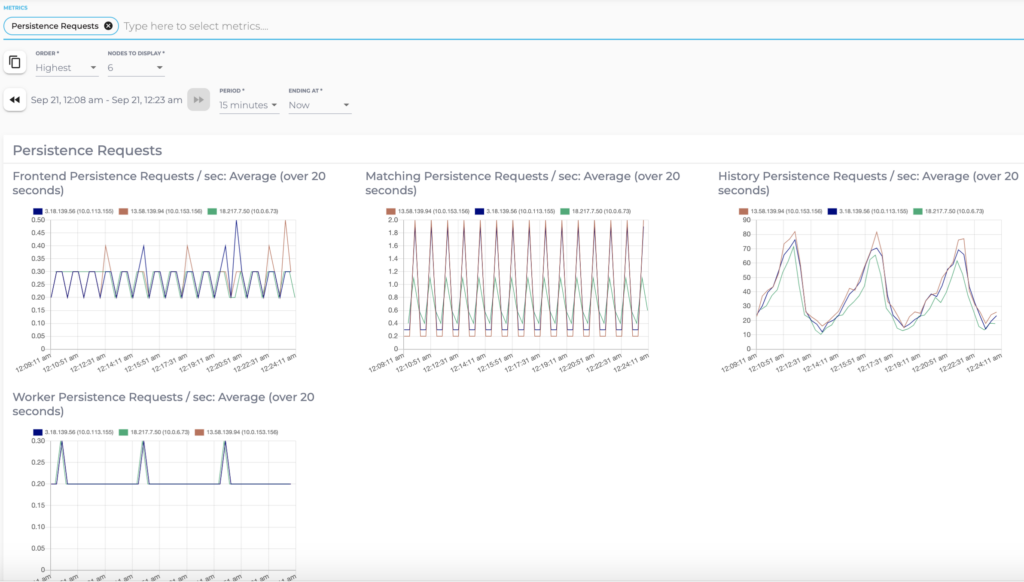
Task: Remove the Persistence Requests metric chip
Action: click(108, 26)
